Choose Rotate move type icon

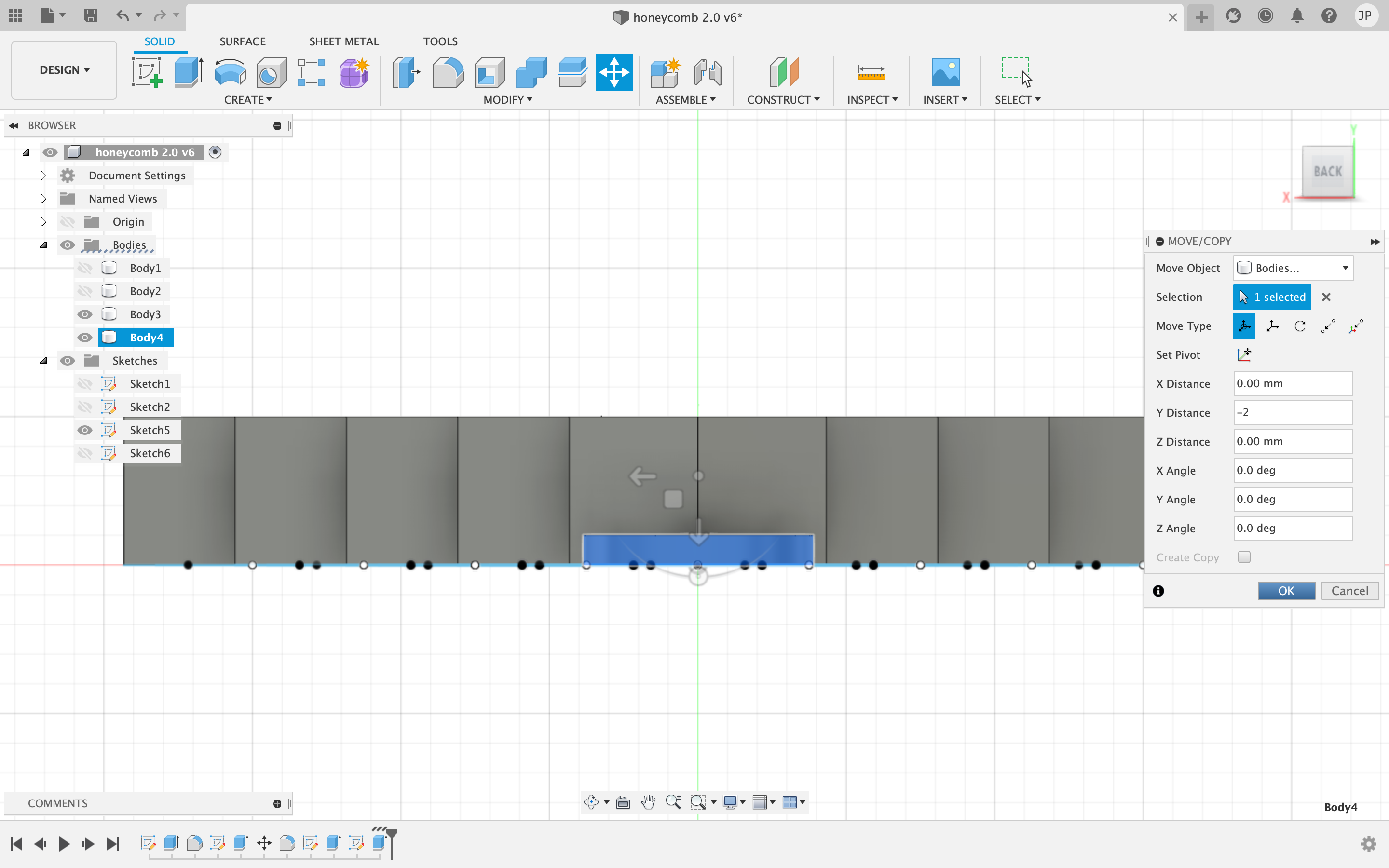[1300, 326]
